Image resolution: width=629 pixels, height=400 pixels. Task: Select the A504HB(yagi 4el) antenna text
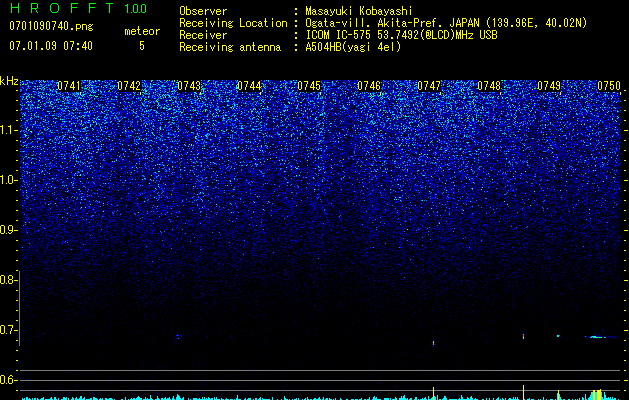(x=353, y=47)
